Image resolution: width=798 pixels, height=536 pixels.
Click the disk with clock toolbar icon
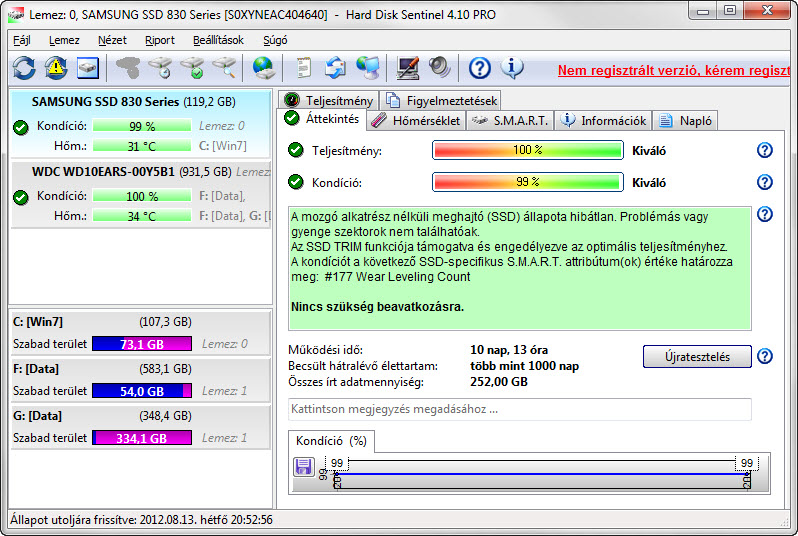coord(161,68)
